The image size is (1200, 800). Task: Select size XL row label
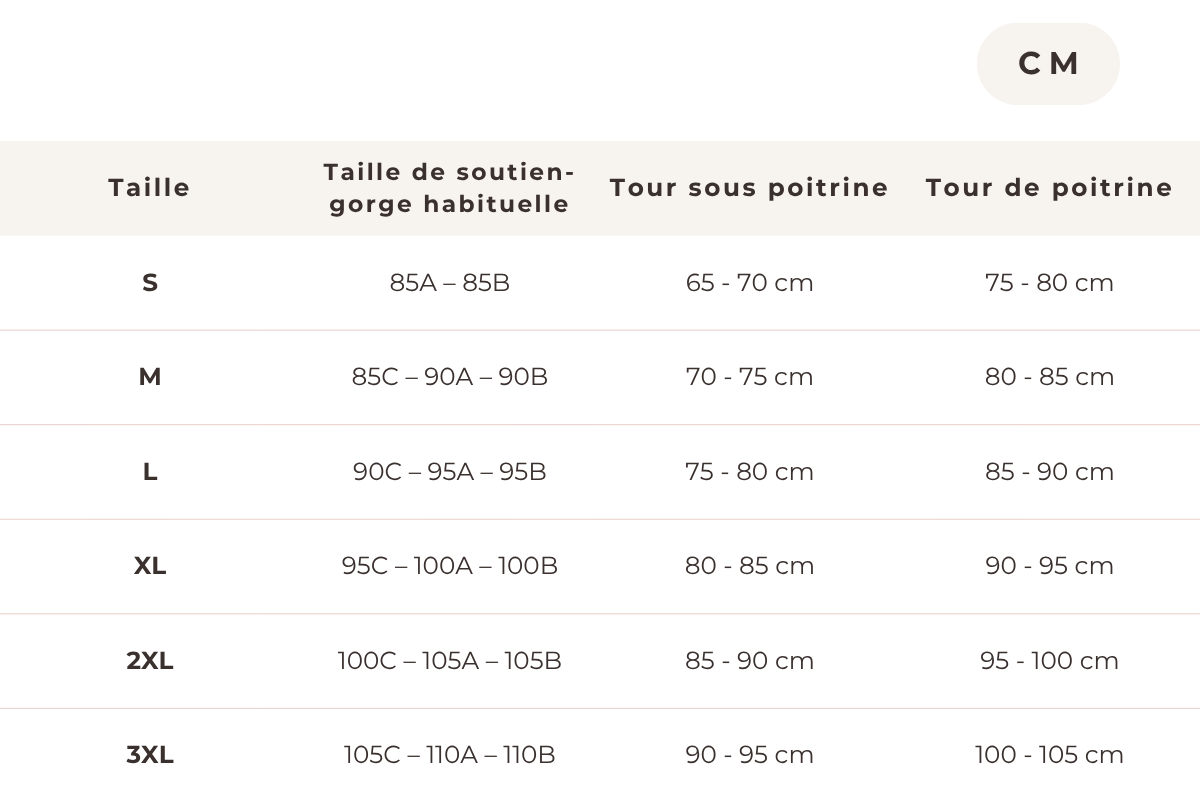150,566
